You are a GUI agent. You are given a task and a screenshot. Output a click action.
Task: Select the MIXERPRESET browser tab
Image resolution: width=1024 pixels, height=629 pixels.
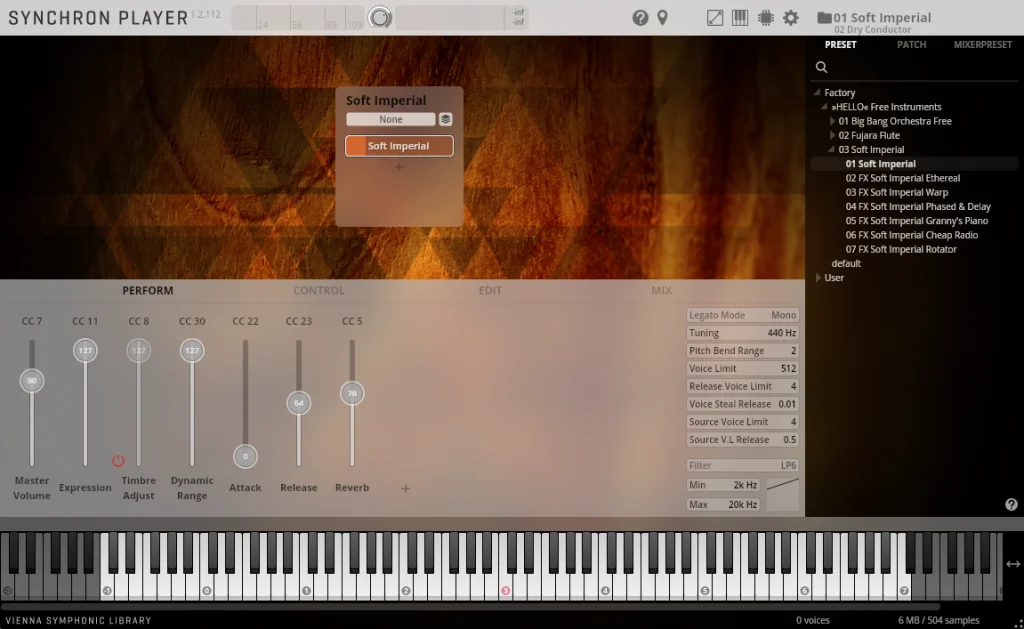pos(982,44)
